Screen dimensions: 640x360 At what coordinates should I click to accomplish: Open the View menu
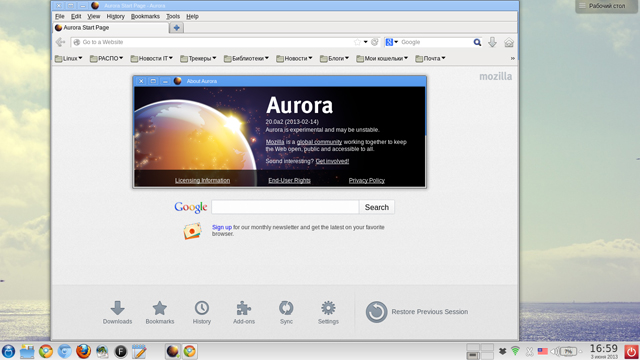coord(93,16)
